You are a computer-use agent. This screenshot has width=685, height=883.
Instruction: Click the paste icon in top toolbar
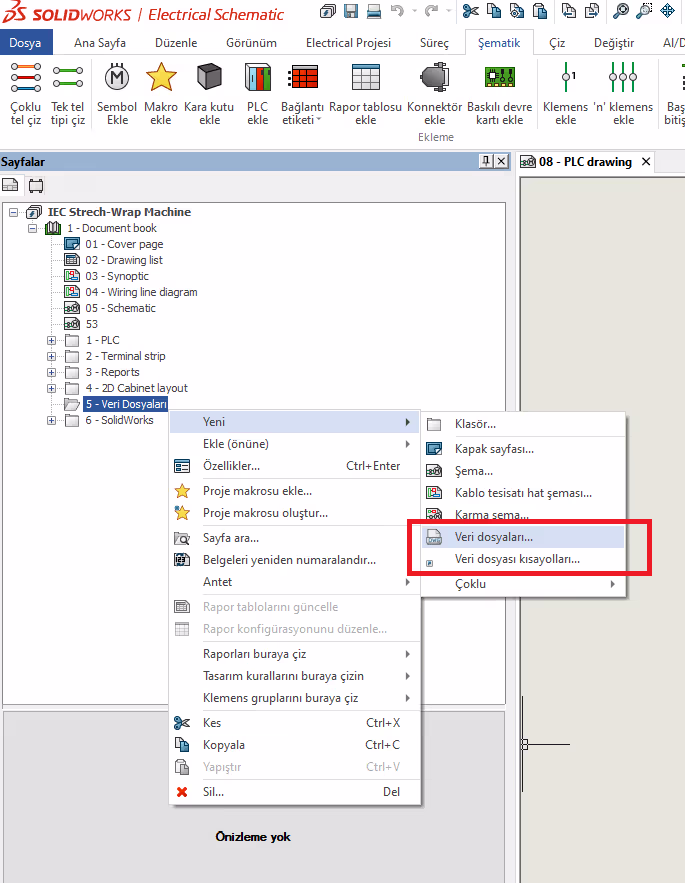(x=540, y=11)
